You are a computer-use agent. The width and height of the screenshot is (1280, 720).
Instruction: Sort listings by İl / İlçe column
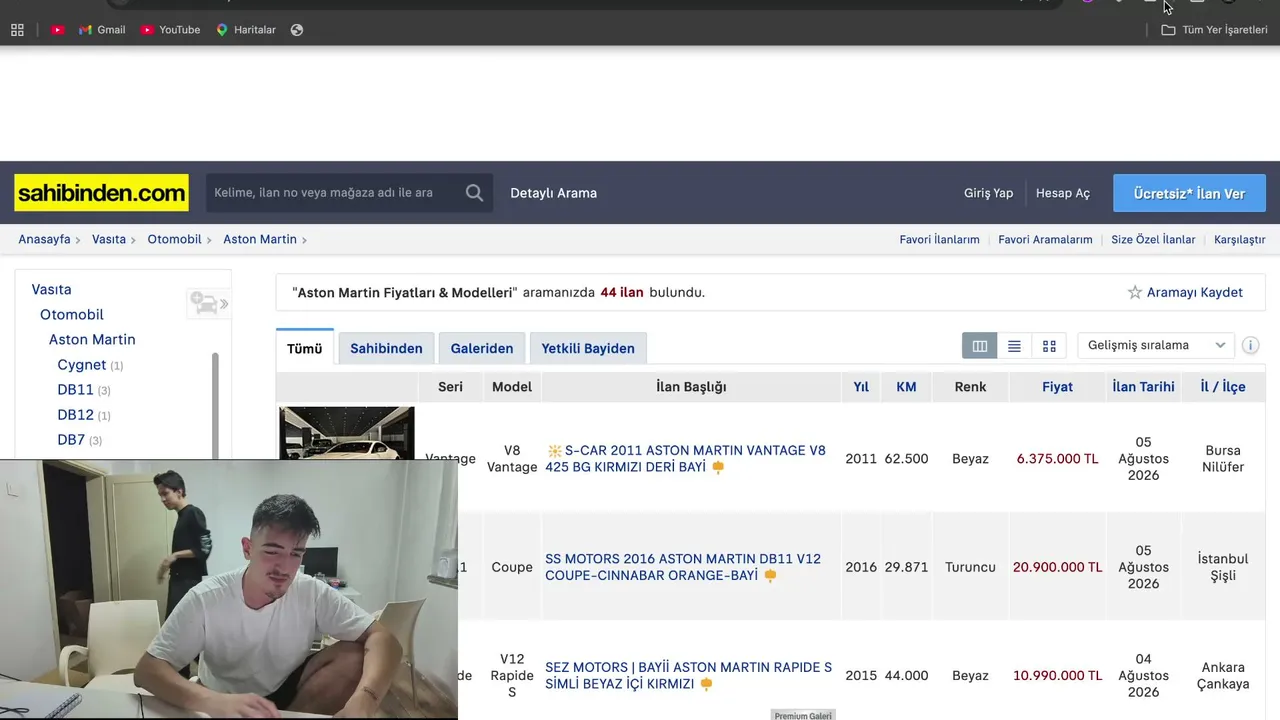pos(1223,387)
